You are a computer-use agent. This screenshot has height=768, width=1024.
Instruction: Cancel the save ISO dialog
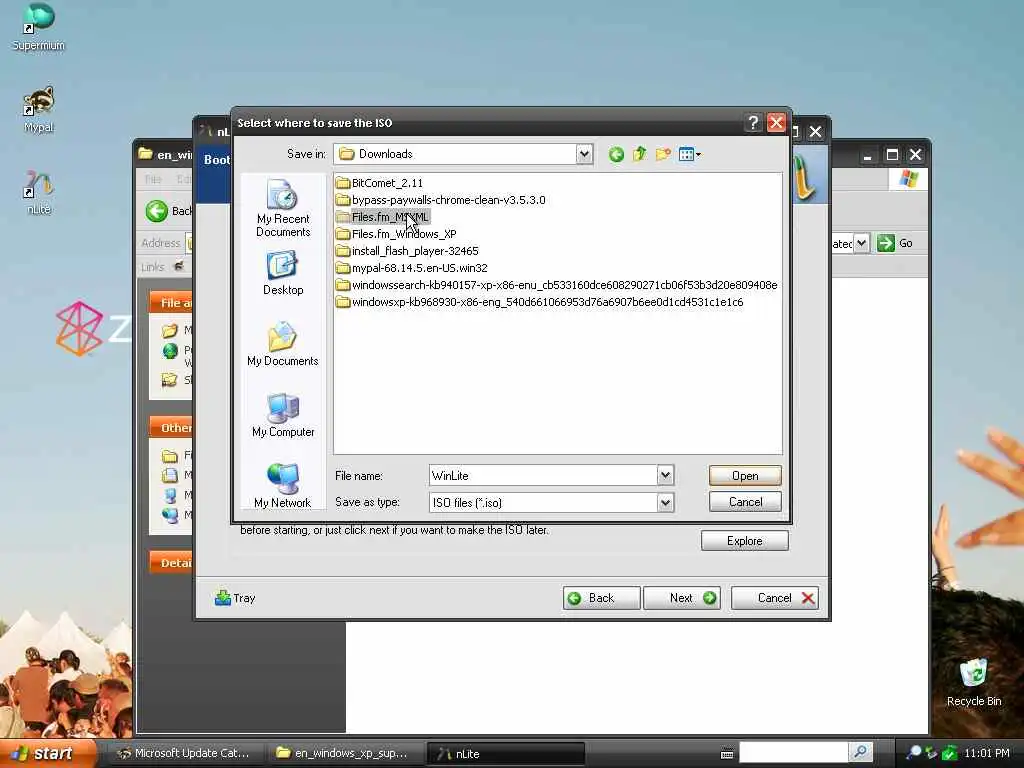click(x=745, y=502)
